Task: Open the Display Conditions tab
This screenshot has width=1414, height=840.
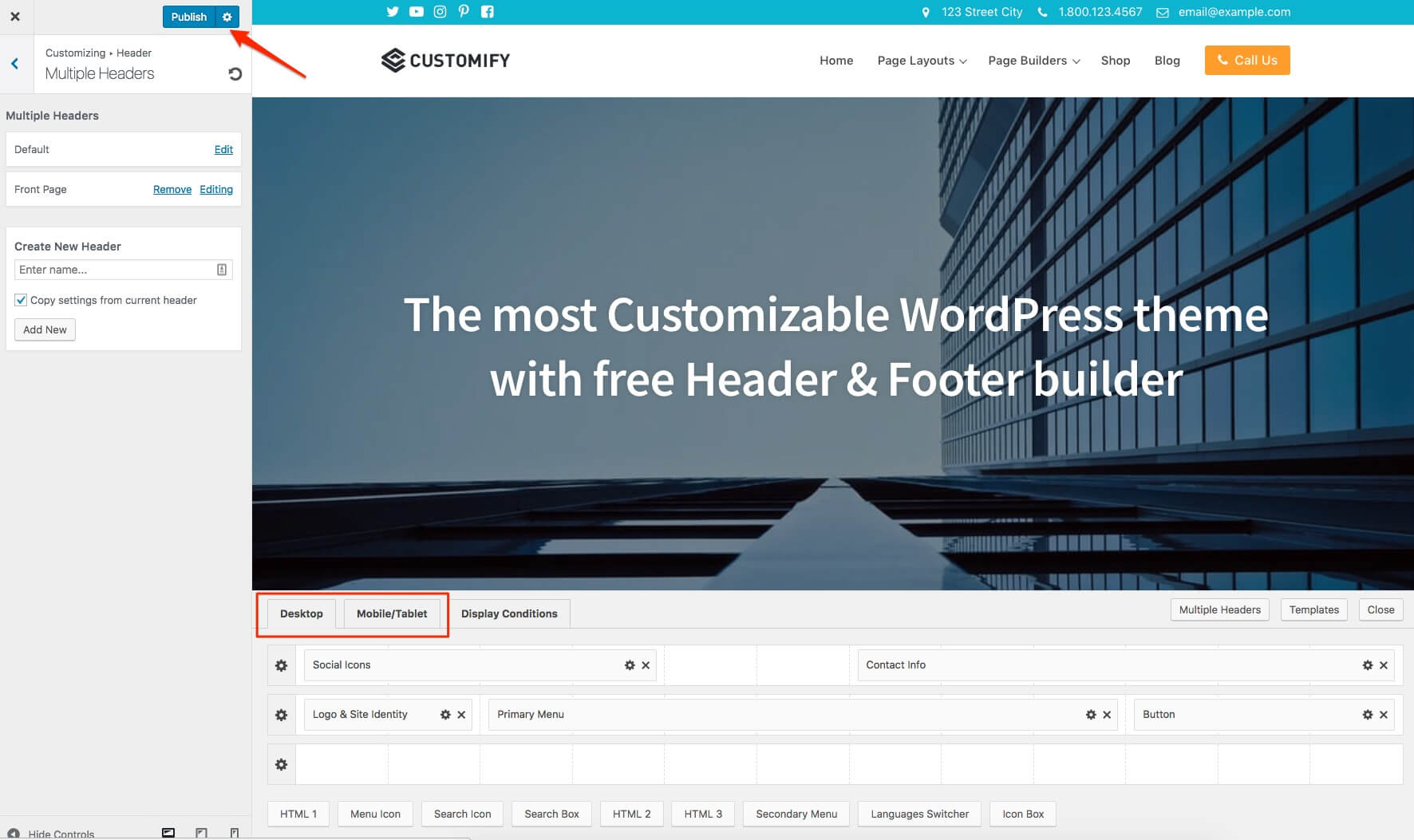Action: pyautogui.click(x=509, y=613)
